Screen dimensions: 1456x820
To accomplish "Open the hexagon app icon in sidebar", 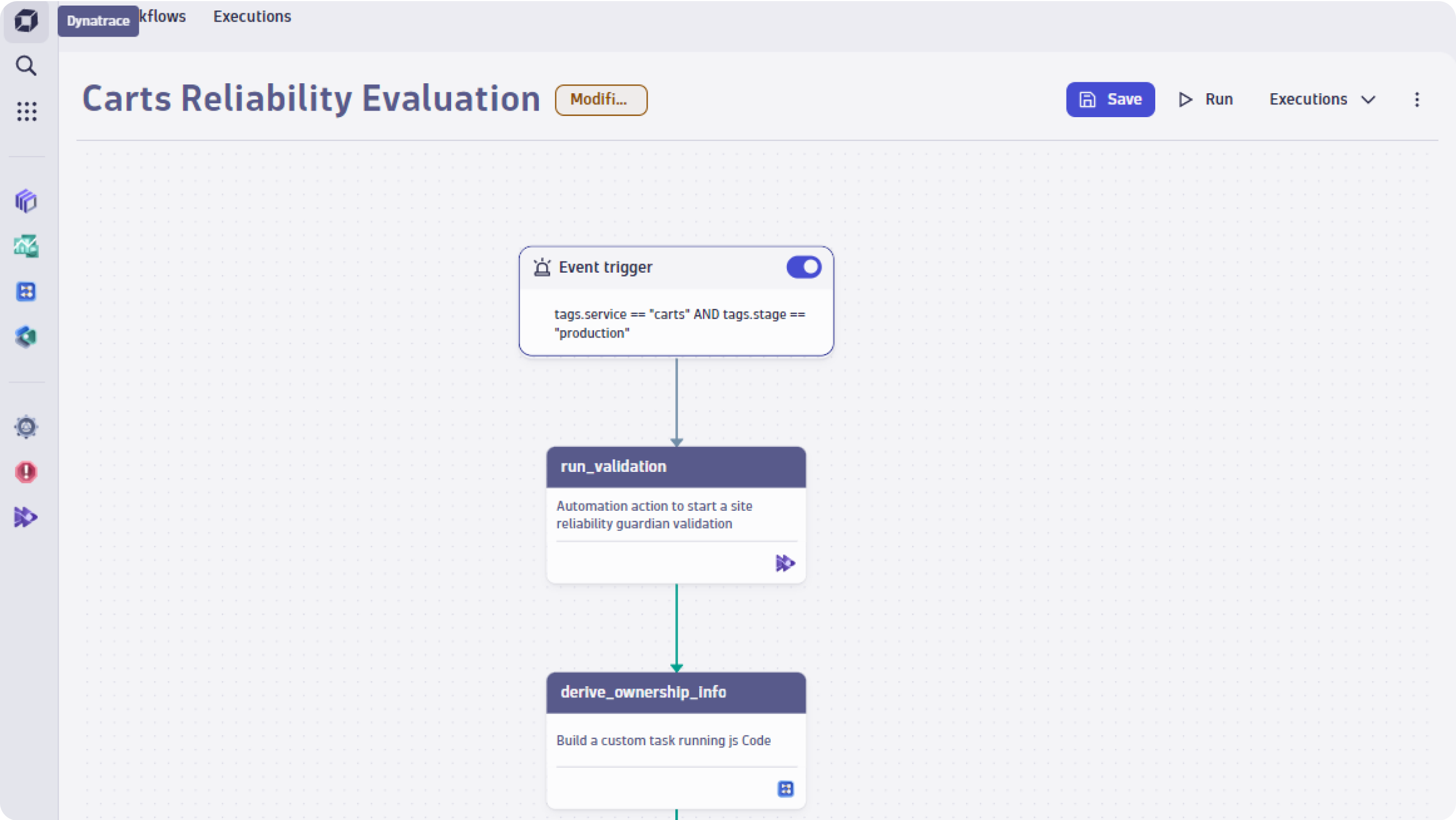I will (x=26, y=336).
